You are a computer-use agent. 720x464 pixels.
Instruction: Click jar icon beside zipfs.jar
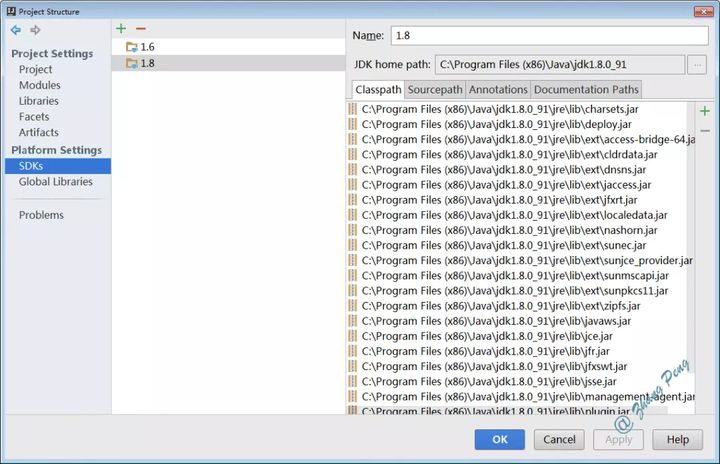pyautogui.click(x=353, y=306)
